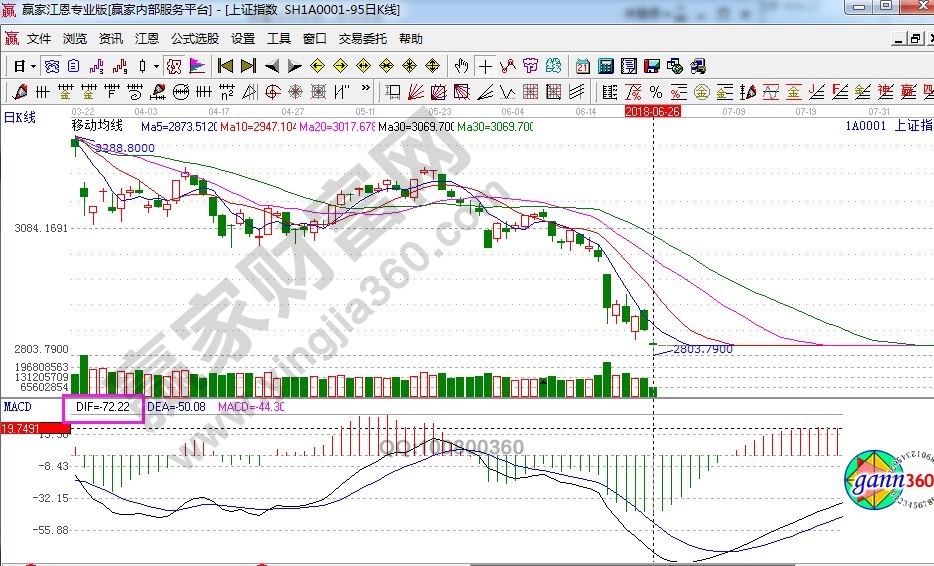This screenshot has width=934, height=566.
Task: Select the crosshair cursor tool
Action: point(485,66)
